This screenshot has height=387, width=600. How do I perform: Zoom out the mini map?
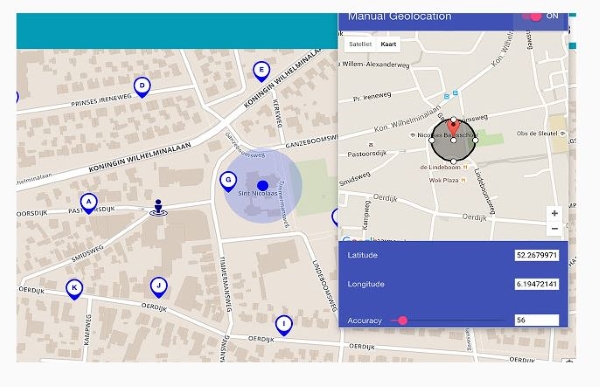(554, 229)
